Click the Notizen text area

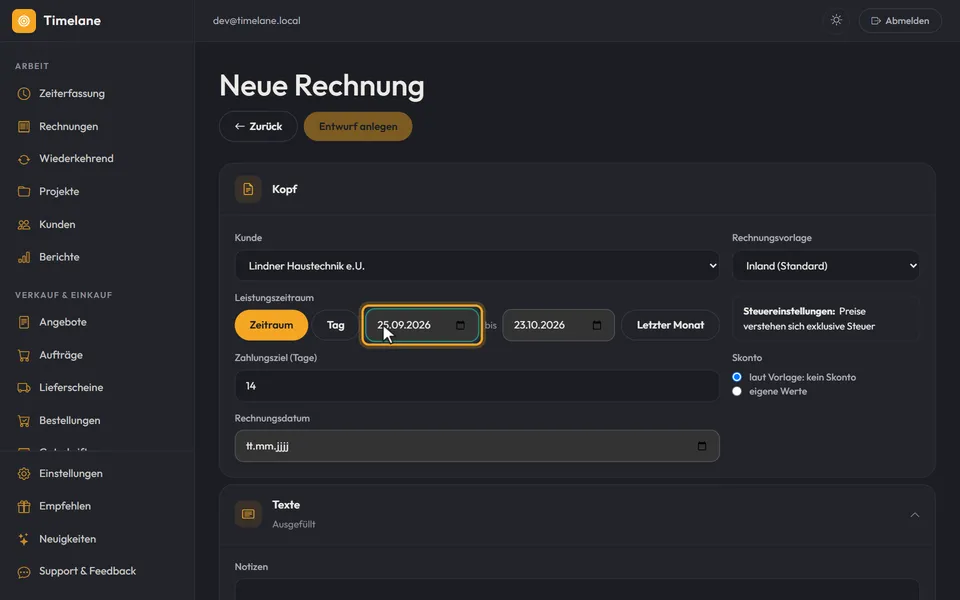click(x=577, y=589)
